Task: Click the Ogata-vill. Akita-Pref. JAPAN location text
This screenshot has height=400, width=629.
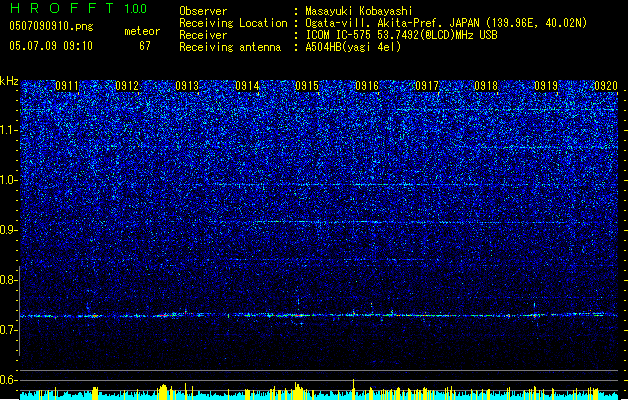Action: pyautogui.click(x=446, y=23)
